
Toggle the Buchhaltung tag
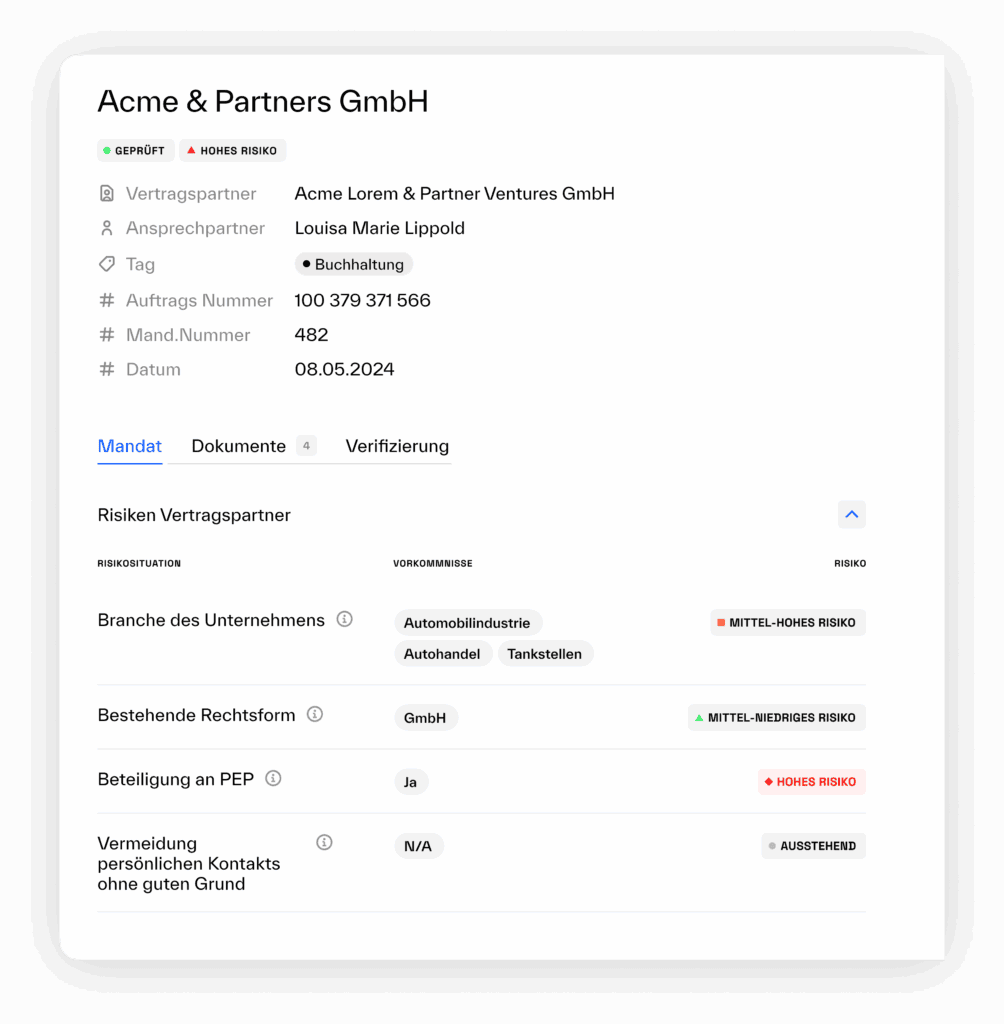coord(353,263)
